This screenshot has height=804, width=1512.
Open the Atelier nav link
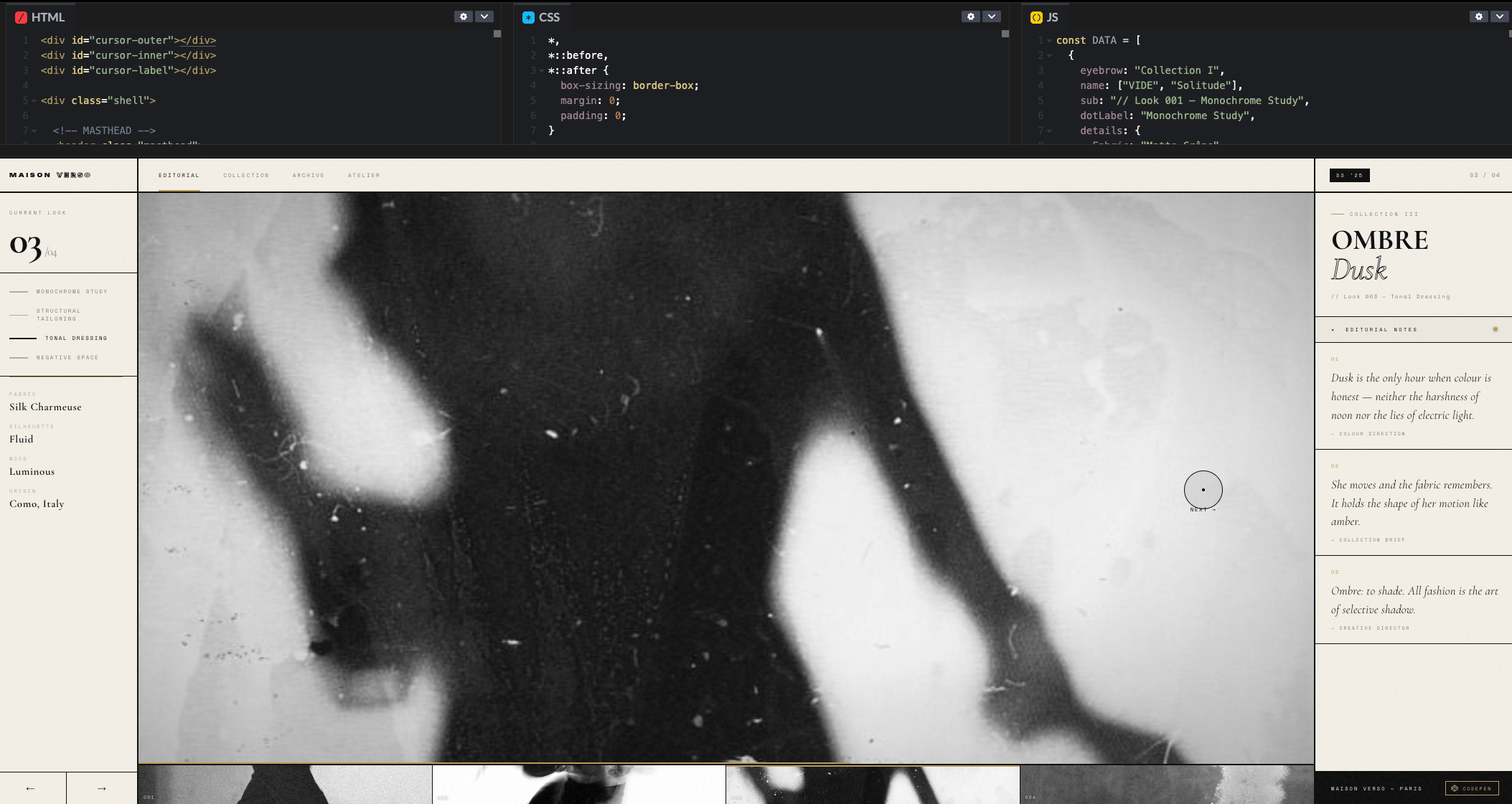coord(364,176)
